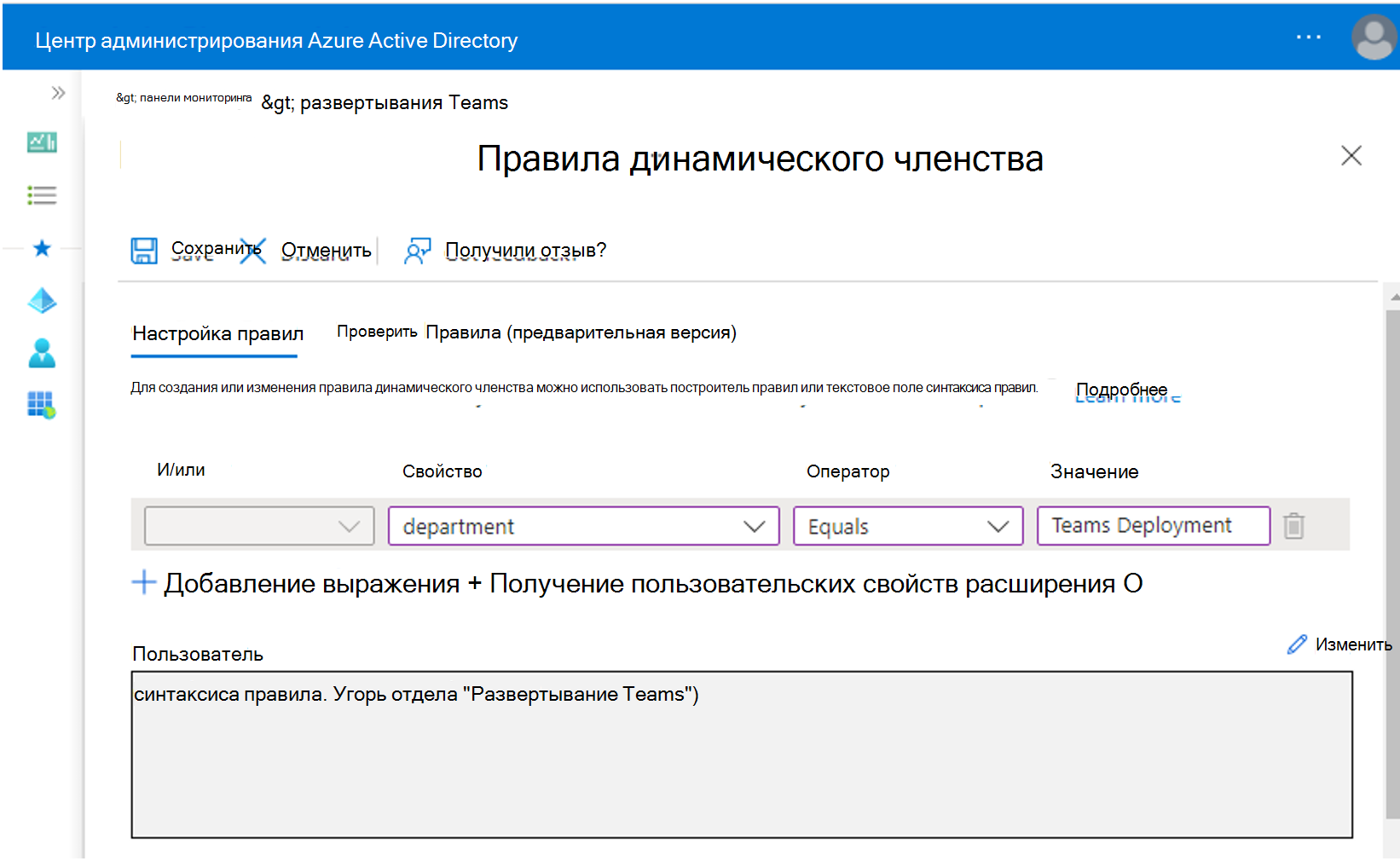Click the Значение column header
This screenshot has height=861, width=1400.
click(1094, 471)
